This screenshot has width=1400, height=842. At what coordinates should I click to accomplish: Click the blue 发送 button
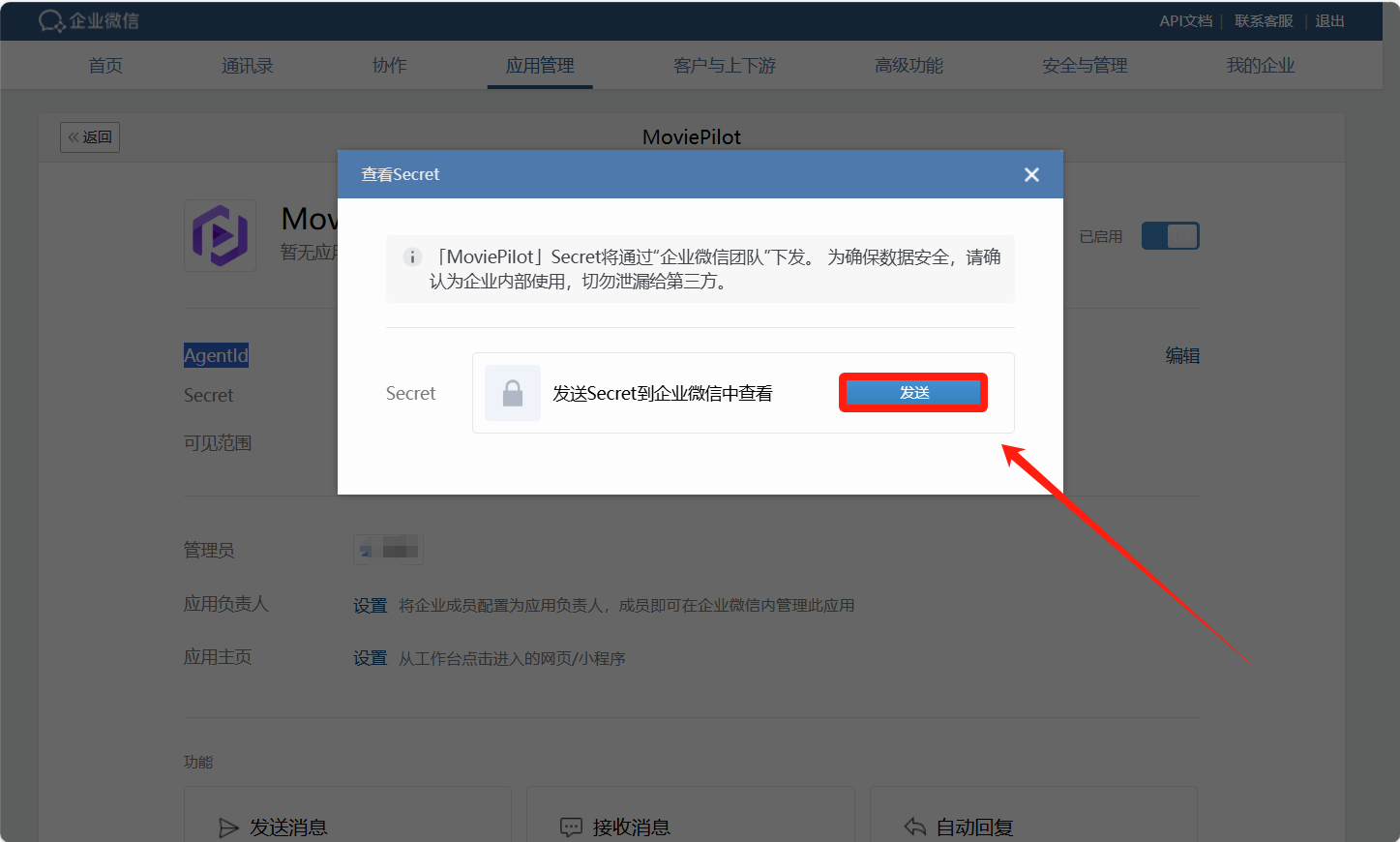913,392
